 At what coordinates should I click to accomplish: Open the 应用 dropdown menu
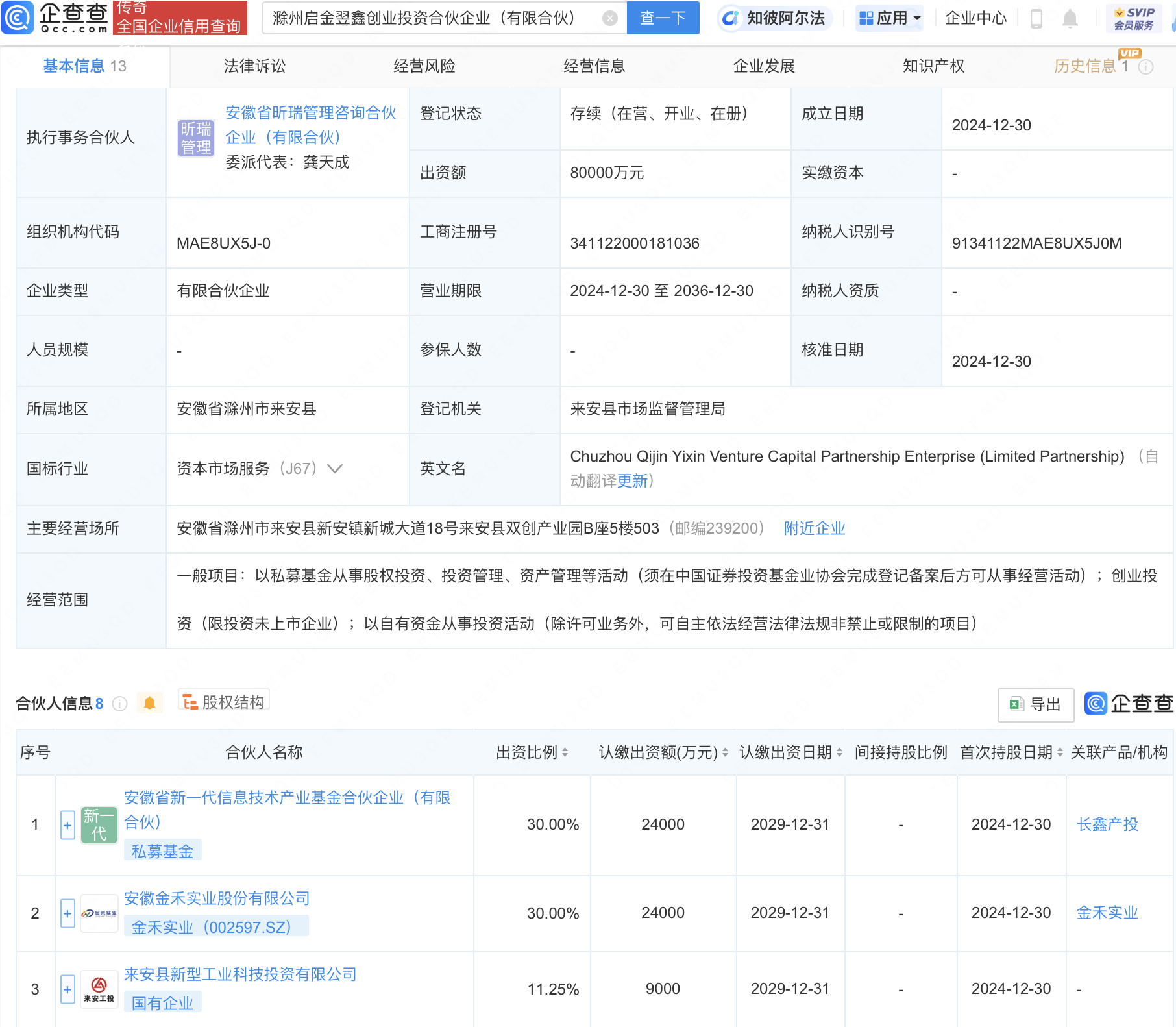click(x=890, y=18)
